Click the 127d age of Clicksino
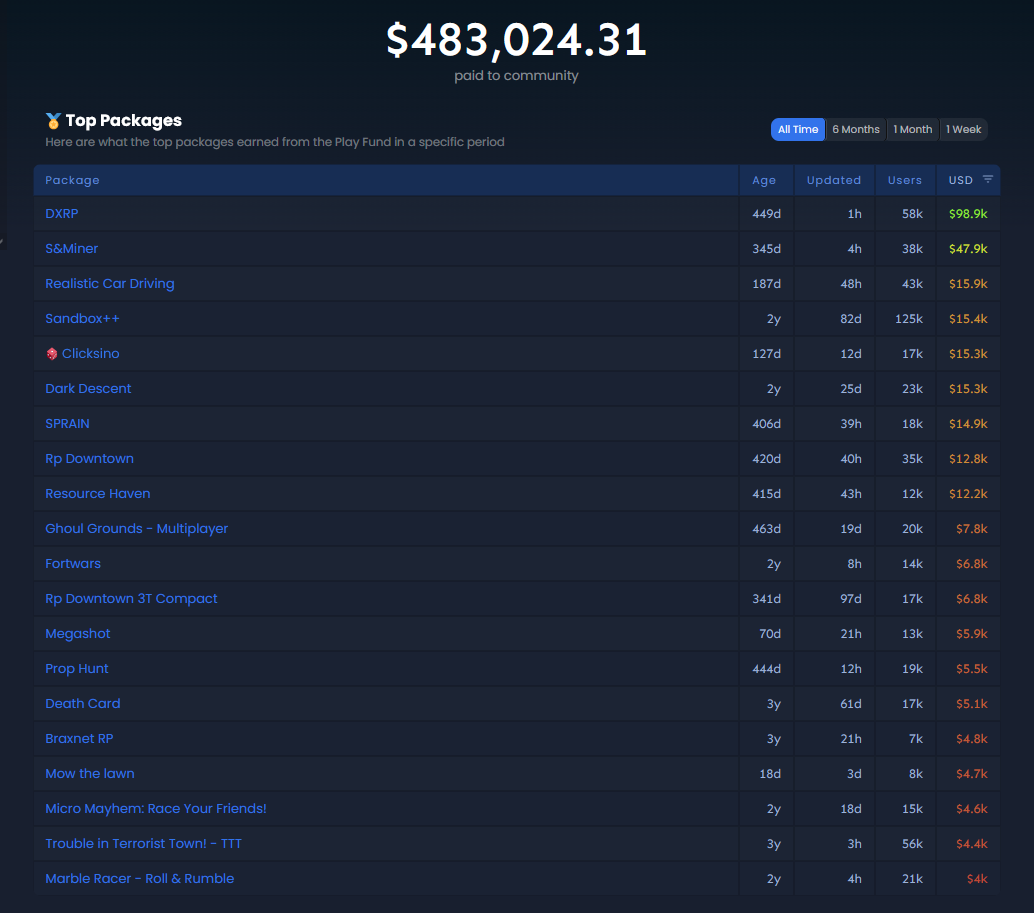Viewport: 1034px width, 913px height. click(x=766, y=353)
